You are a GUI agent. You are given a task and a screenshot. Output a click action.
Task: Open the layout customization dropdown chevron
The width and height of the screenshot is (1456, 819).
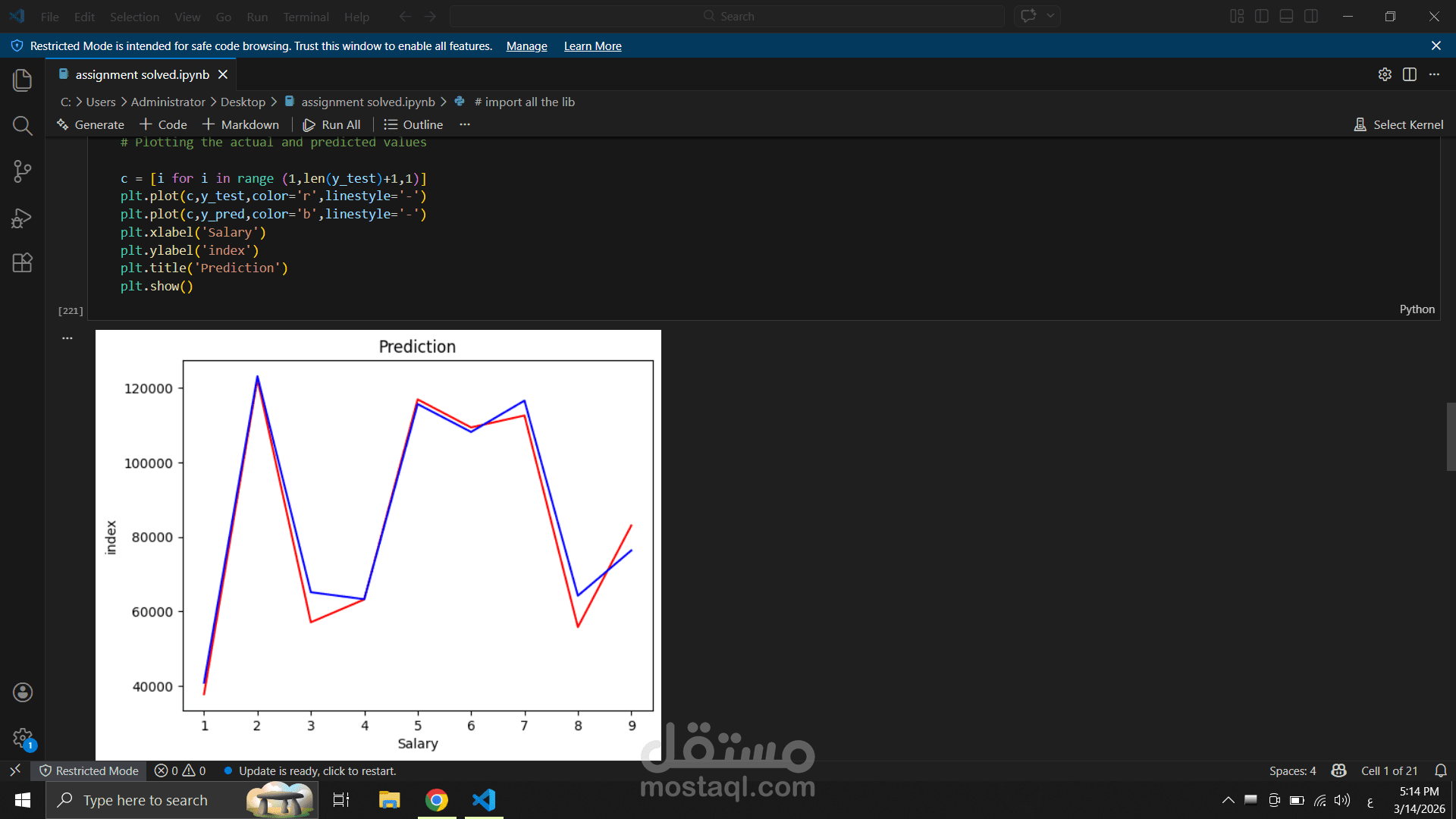(1051, 15)
